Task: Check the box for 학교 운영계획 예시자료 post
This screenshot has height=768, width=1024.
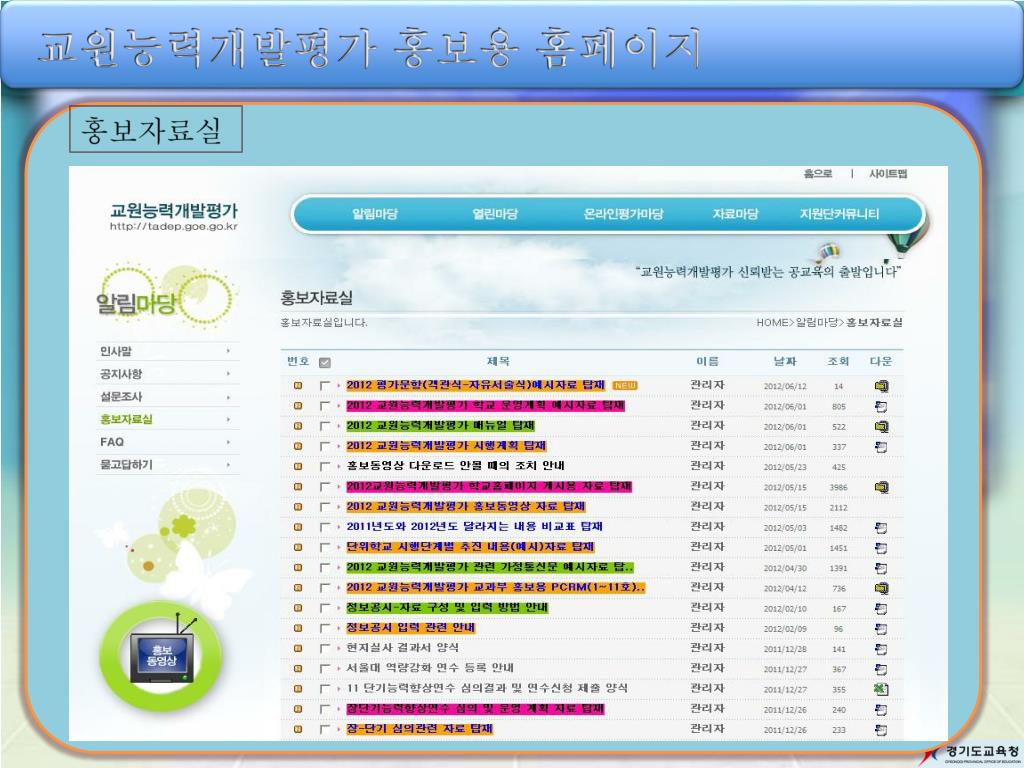Action: [x=325, y=406]
